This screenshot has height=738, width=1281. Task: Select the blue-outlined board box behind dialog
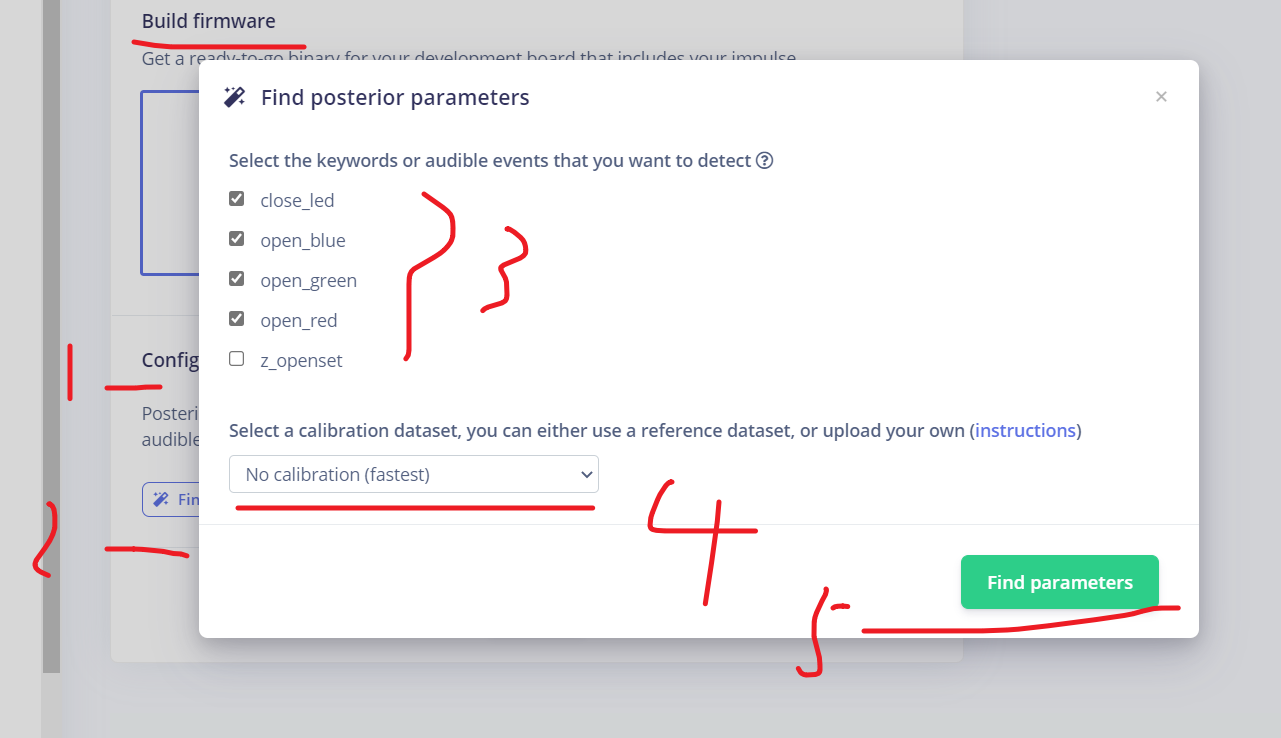pos(170,183)
